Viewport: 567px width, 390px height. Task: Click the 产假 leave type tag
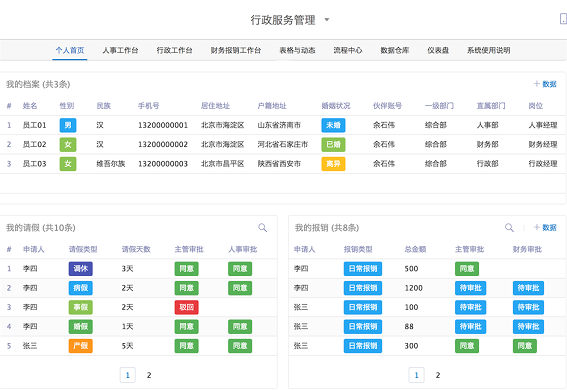pos(81,346)
